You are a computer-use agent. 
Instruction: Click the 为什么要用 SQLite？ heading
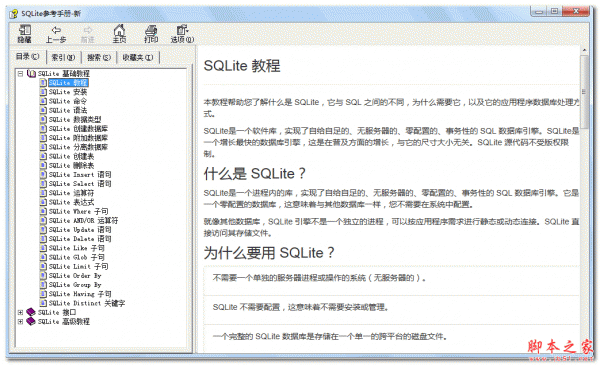pyautogui.click(x=269, y=253)
